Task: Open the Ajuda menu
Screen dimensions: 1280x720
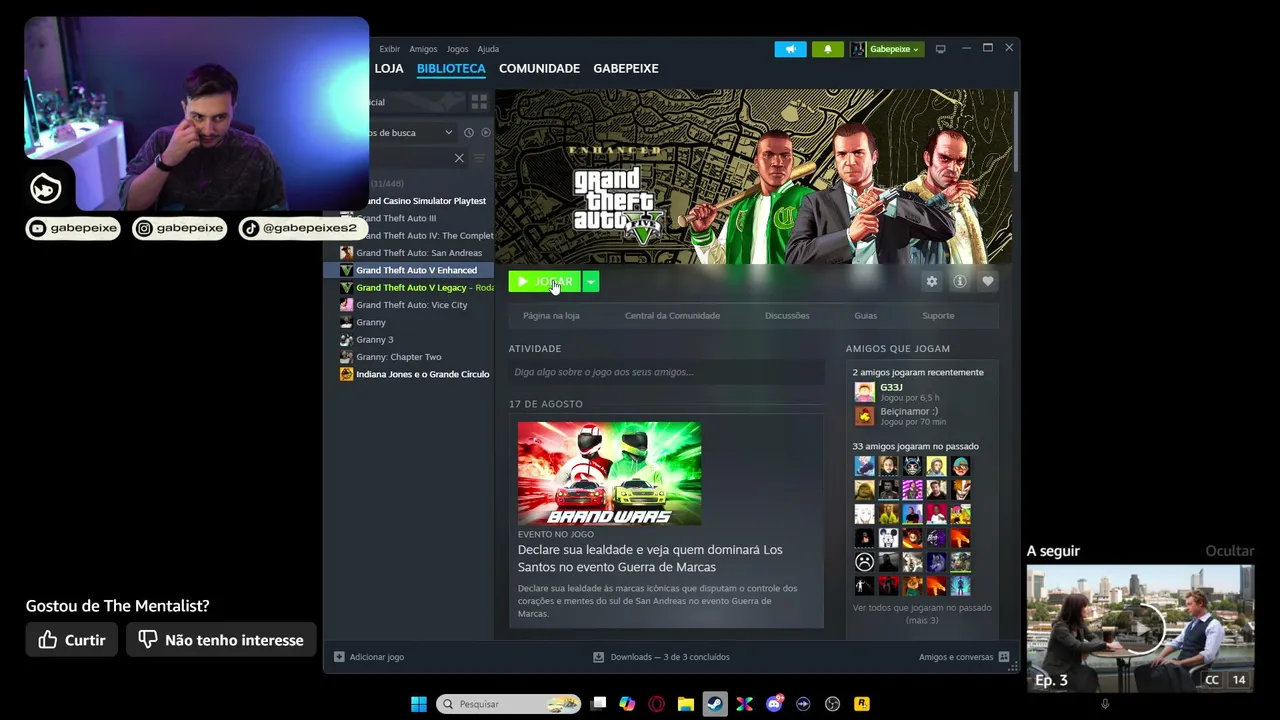Action: pos(488,49)
